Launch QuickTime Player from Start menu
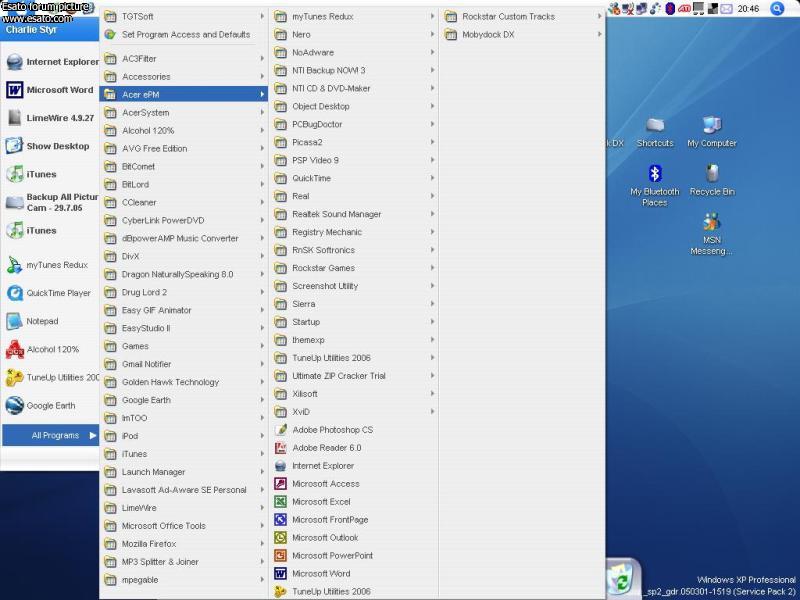Viewport: 800px width, 600px height. (51, 293)
